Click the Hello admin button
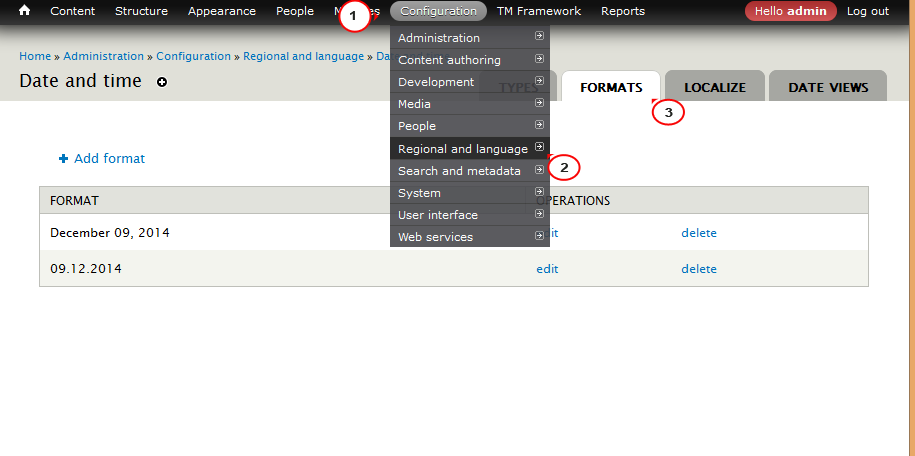This screenshot has width=915, height=456. click(791, 11)
